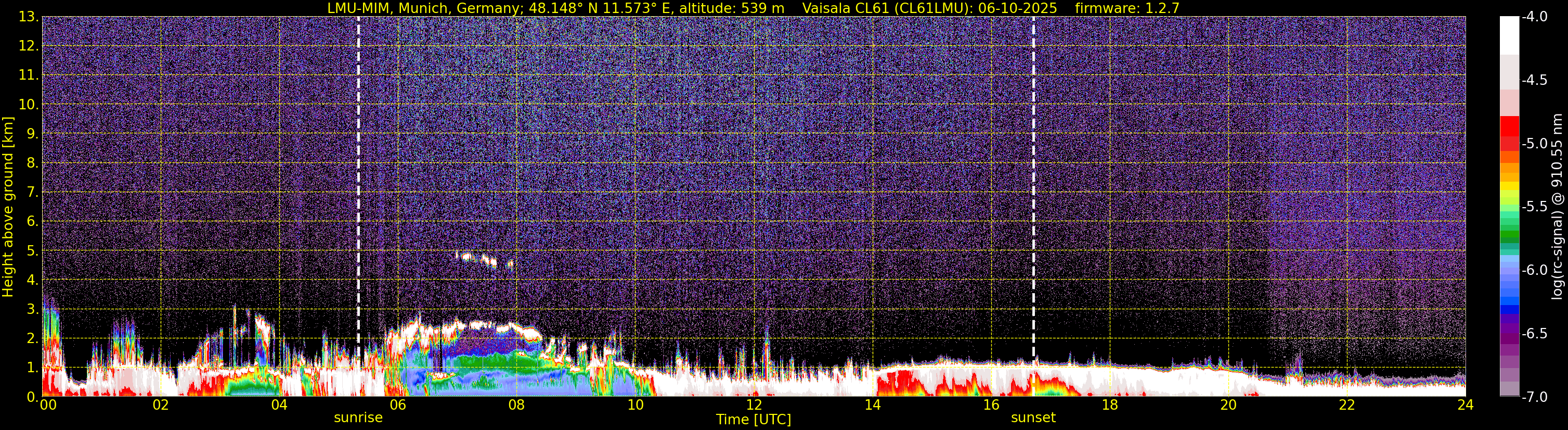Image resolution: width=1568 pixels, height=430 pixels.
Task: Click the '08' time axis tick label
Action: (x=516, y=405)
